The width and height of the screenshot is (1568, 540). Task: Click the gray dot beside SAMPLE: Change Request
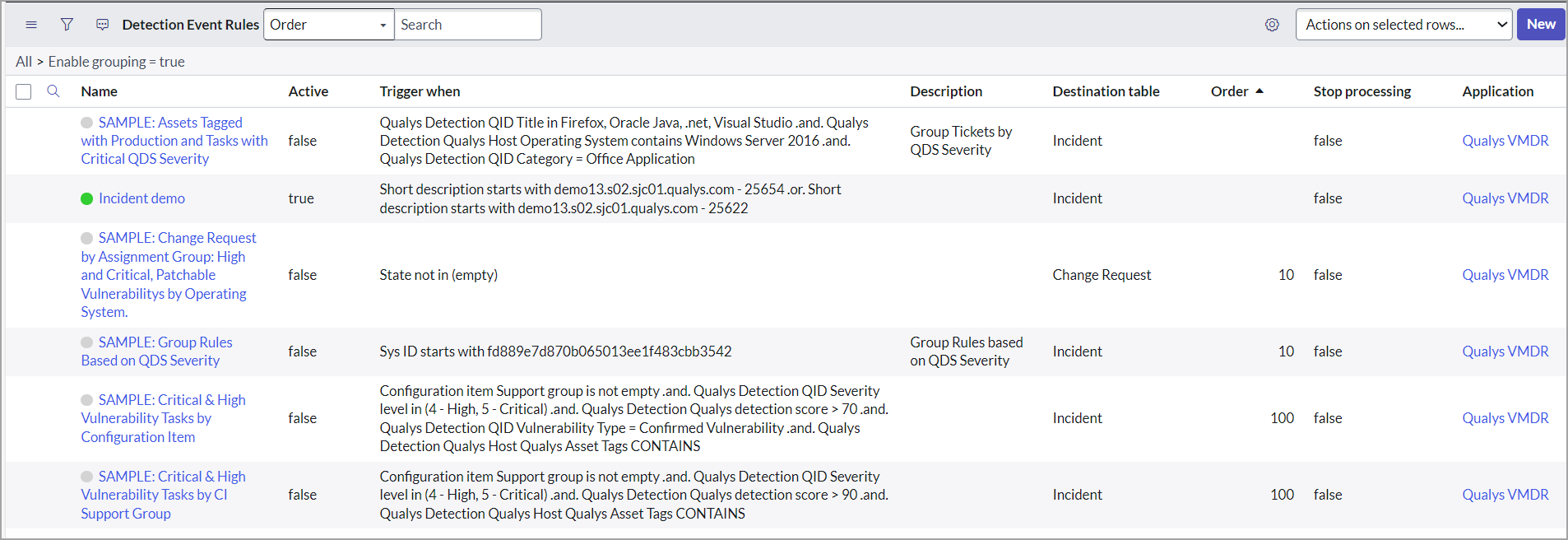coord(86,238)
